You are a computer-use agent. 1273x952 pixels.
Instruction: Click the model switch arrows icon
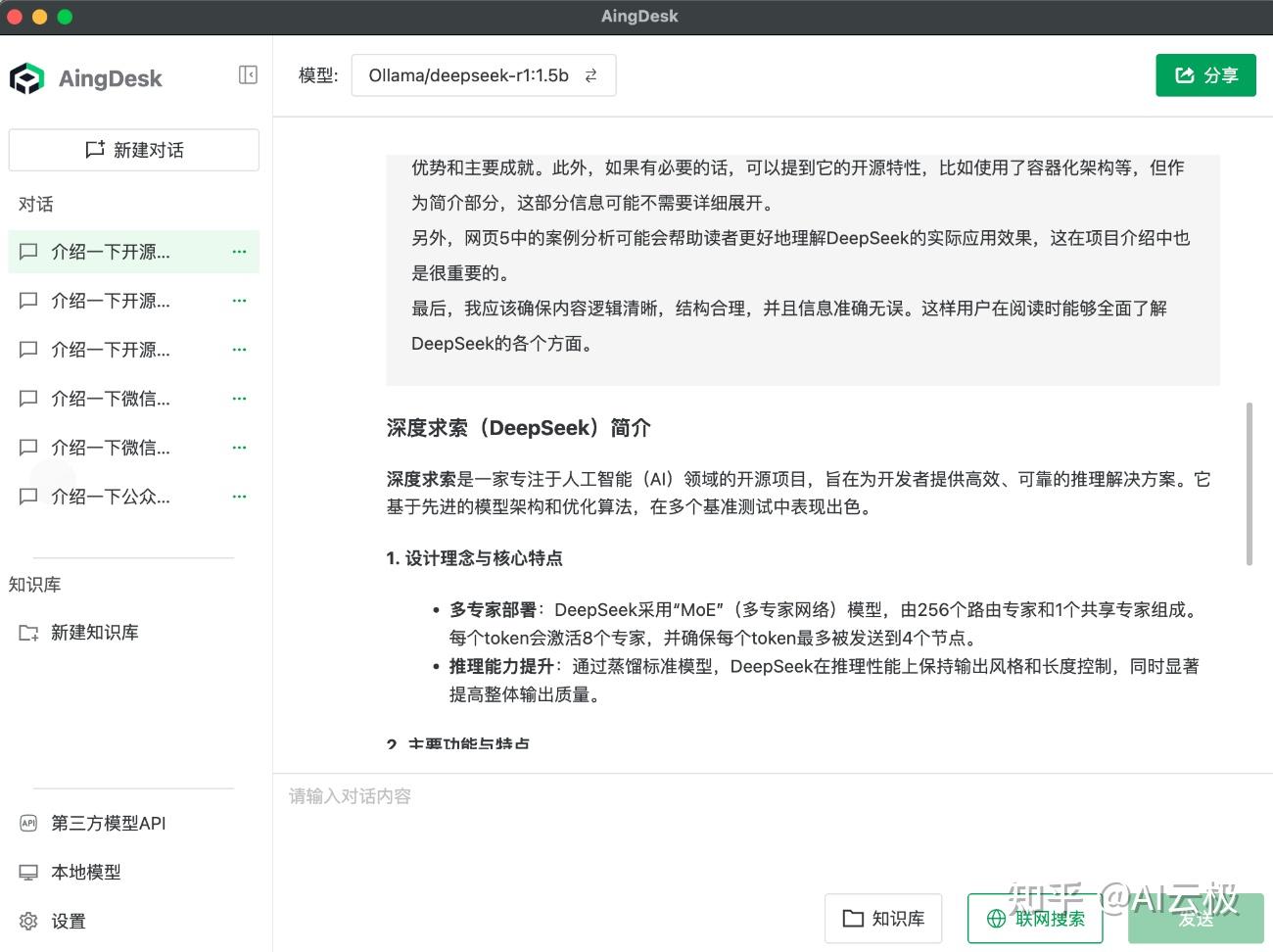(590, 74)
